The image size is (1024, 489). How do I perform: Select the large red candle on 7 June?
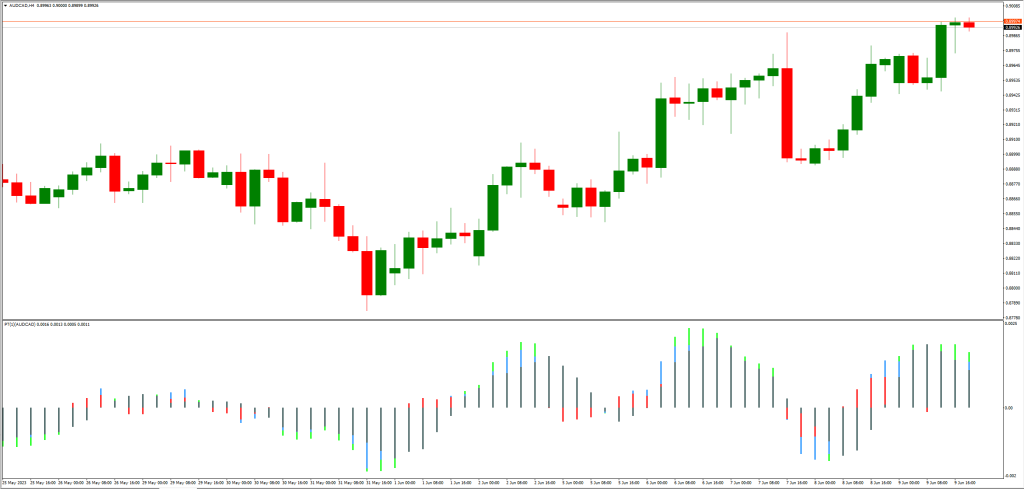point(788,112)
